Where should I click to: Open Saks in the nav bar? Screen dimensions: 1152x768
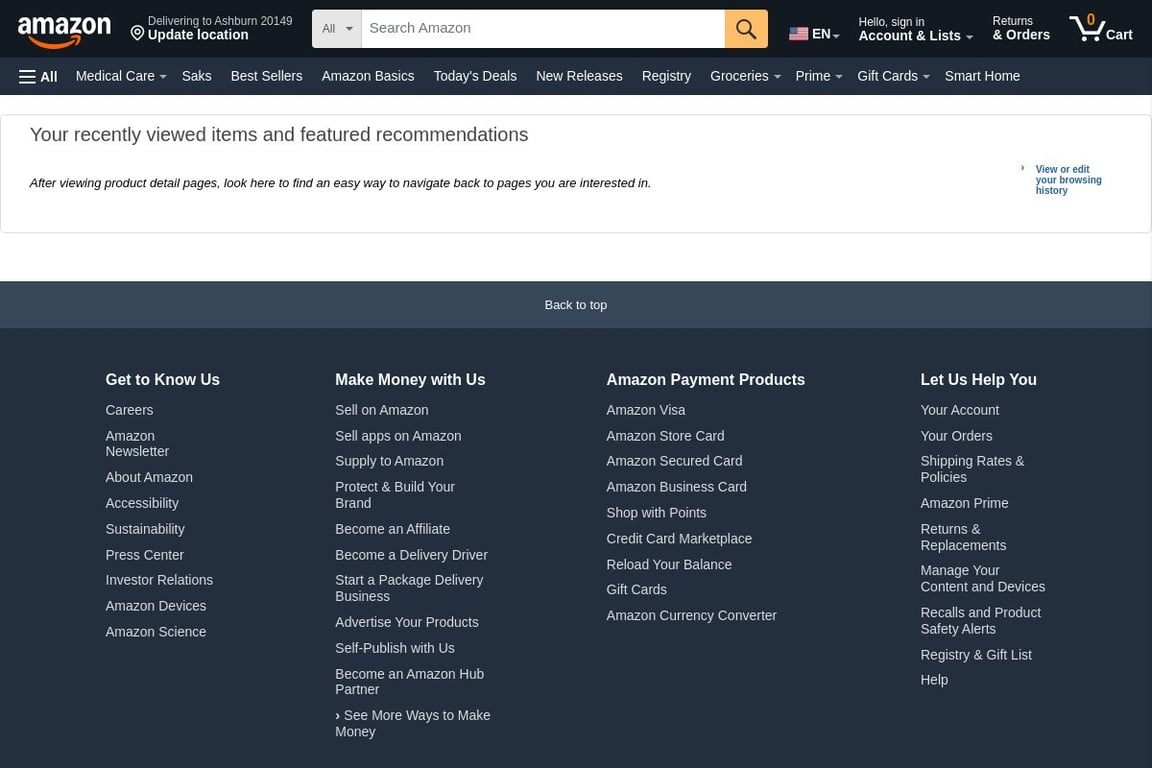click(196, 76)
